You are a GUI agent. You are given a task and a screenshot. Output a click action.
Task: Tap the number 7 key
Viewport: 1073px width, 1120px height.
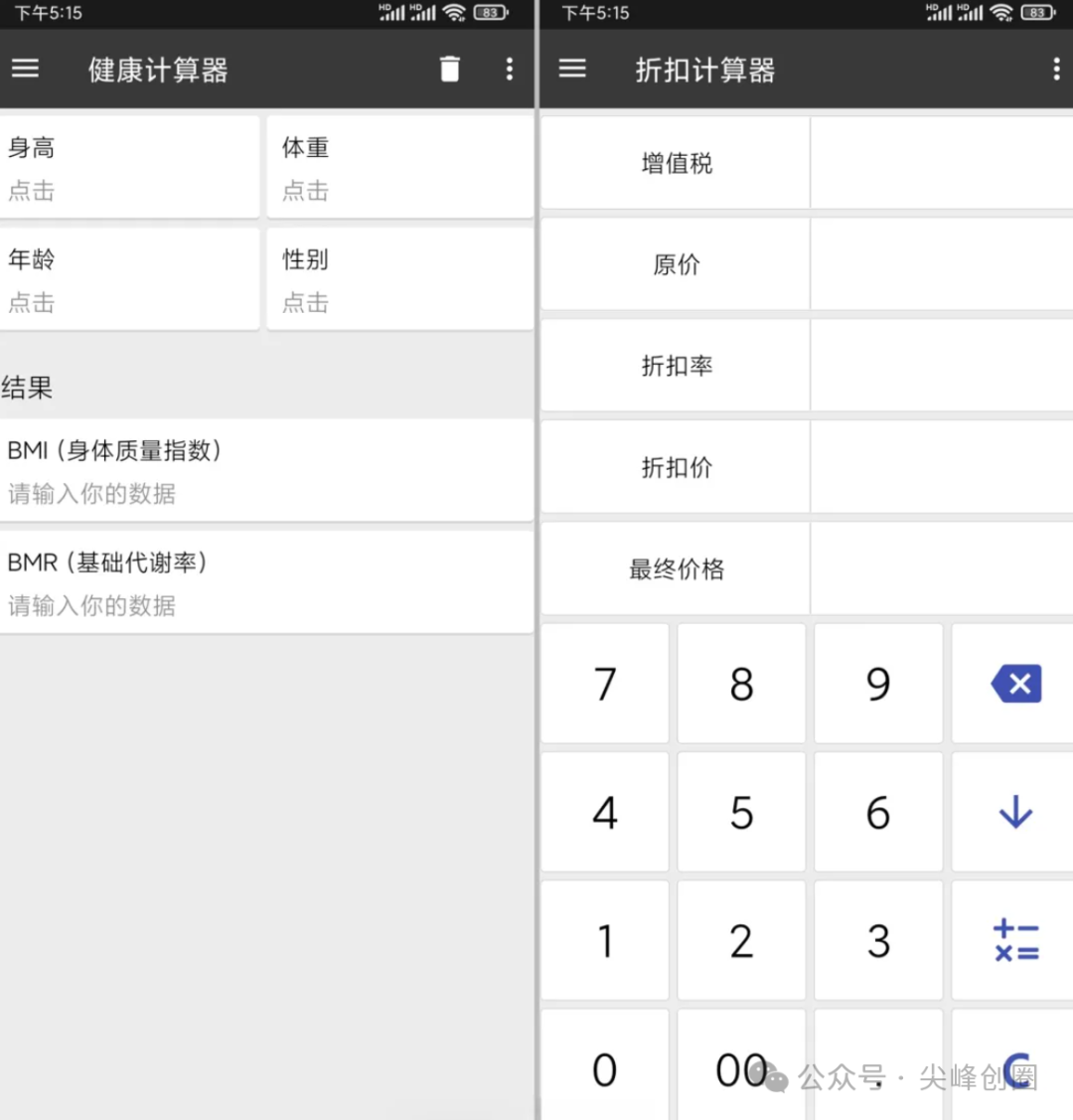click(605, 684)
